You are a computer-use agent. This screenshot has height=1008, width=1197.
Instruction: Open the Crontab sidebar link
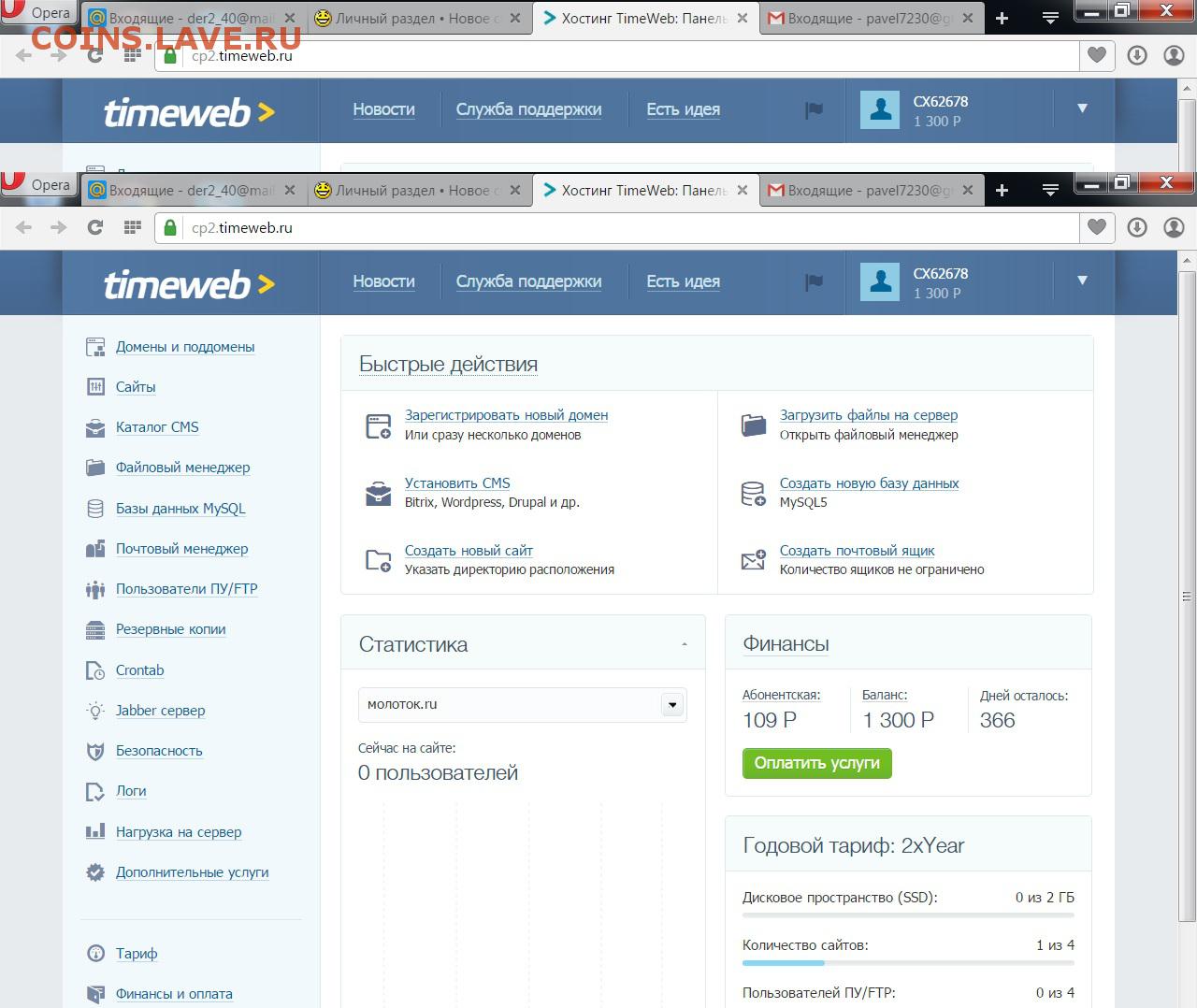[140, 670]
